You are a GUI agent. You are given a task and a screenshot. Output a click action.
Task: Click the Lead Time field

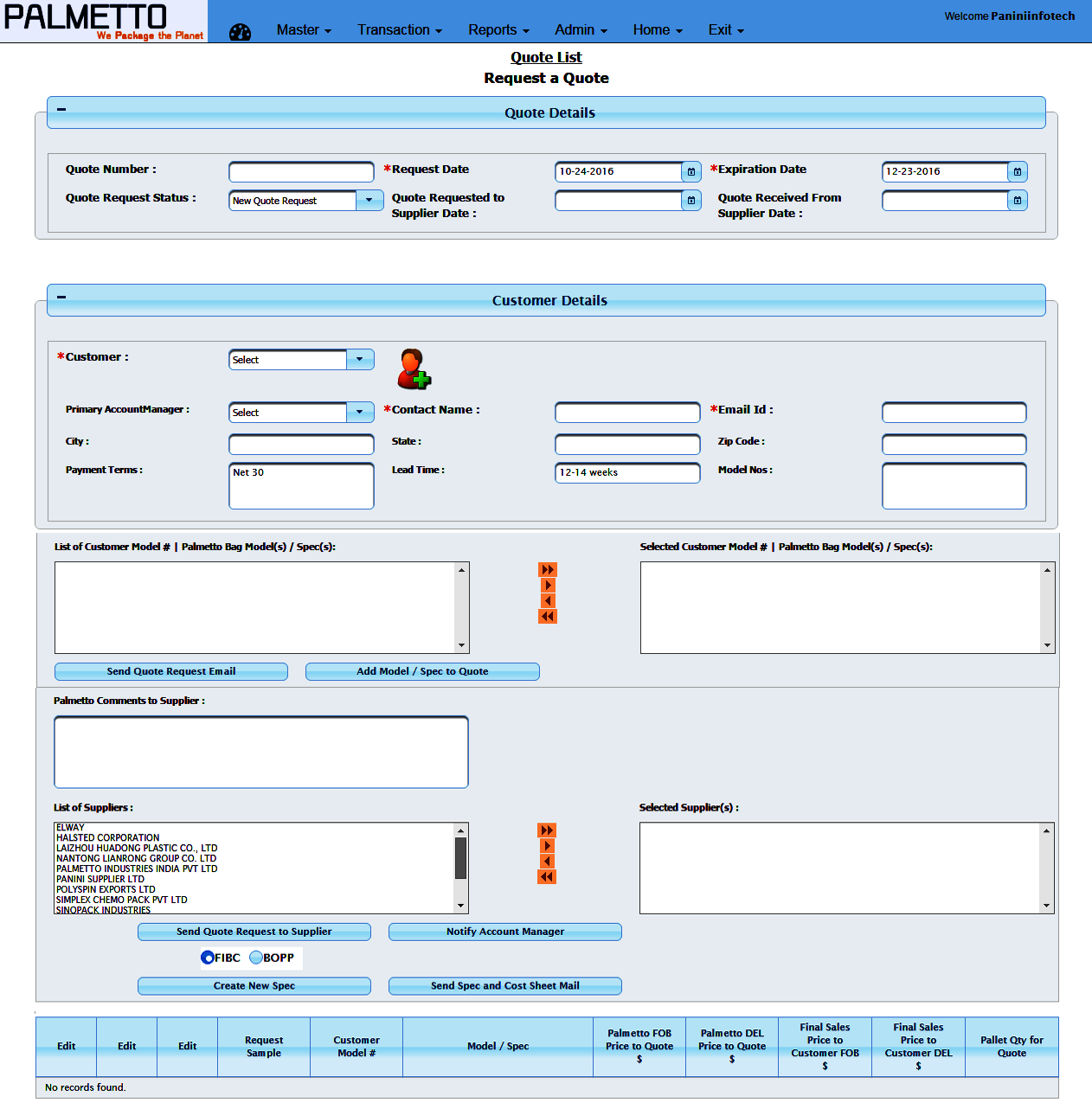(x=627, y=473)
